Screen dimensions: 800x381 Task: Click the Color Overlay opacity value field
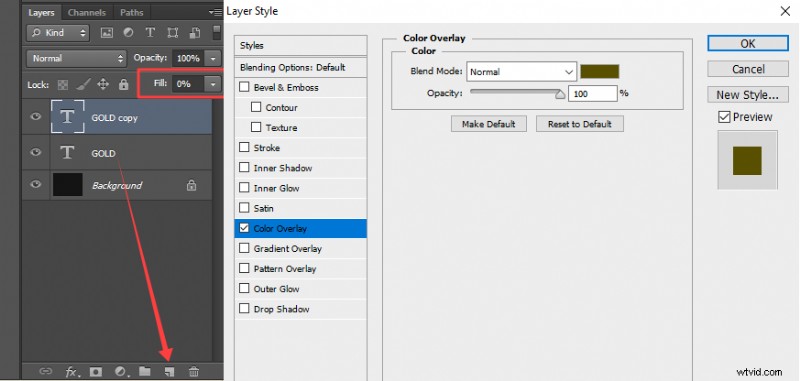593,93
